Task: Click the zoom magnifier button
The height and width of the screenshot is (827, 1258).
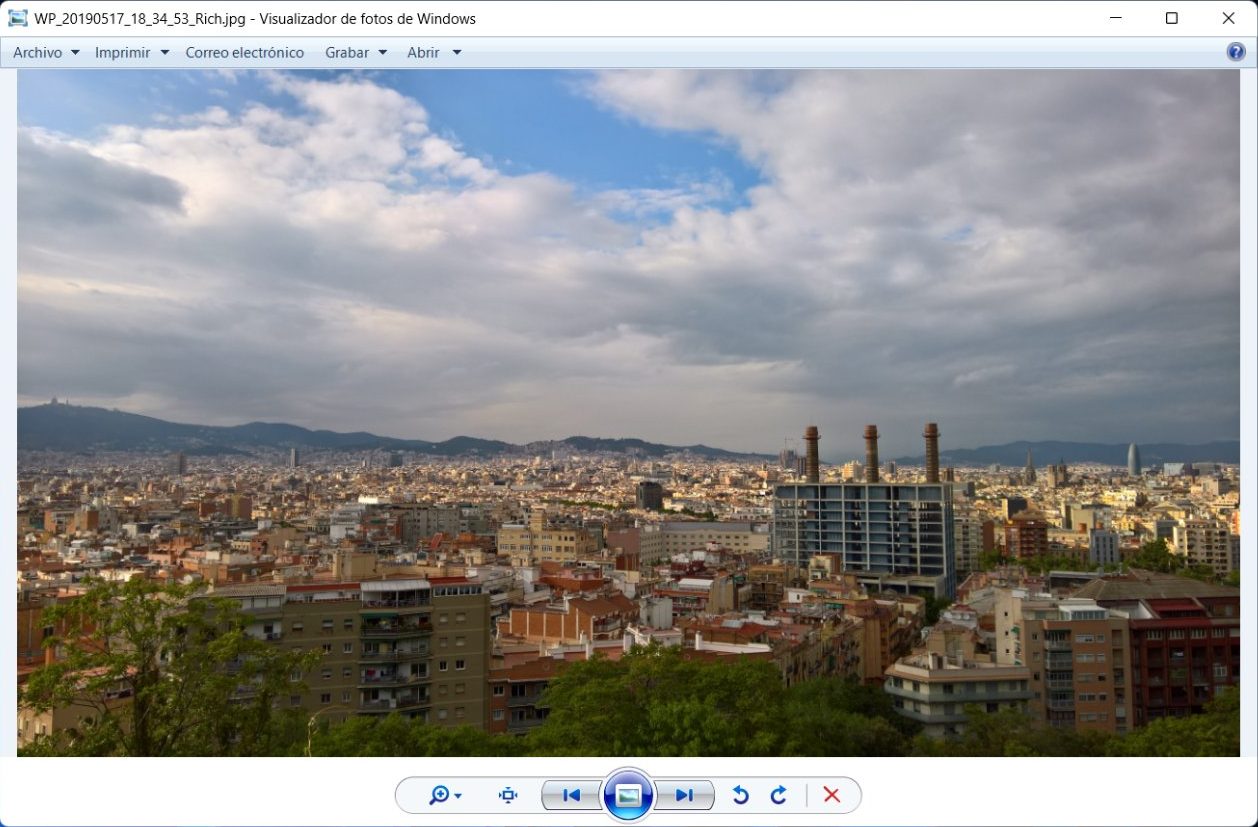Action: (439, 795)
